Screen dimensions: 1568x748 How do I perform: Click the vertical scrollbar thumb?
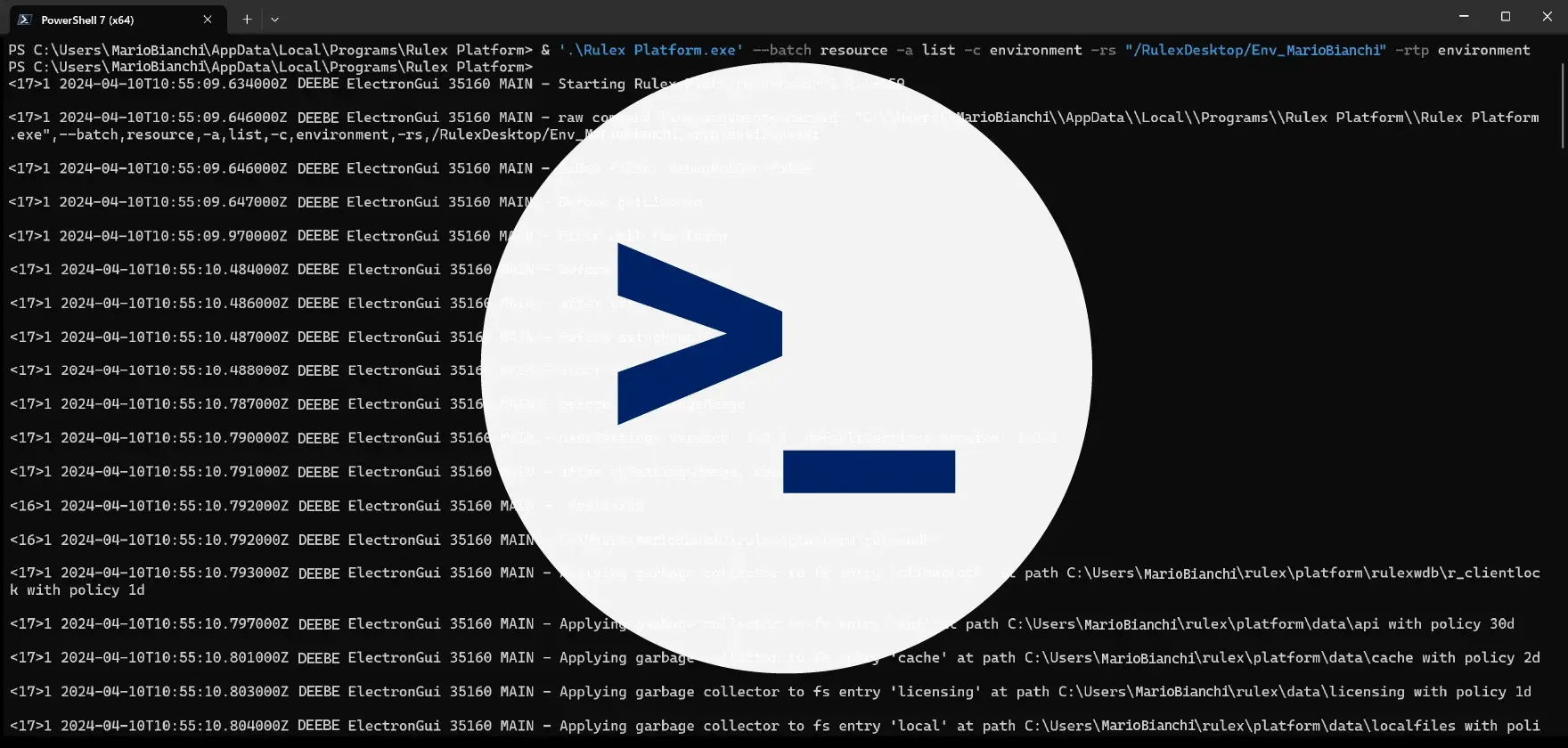pos(1563,105)
